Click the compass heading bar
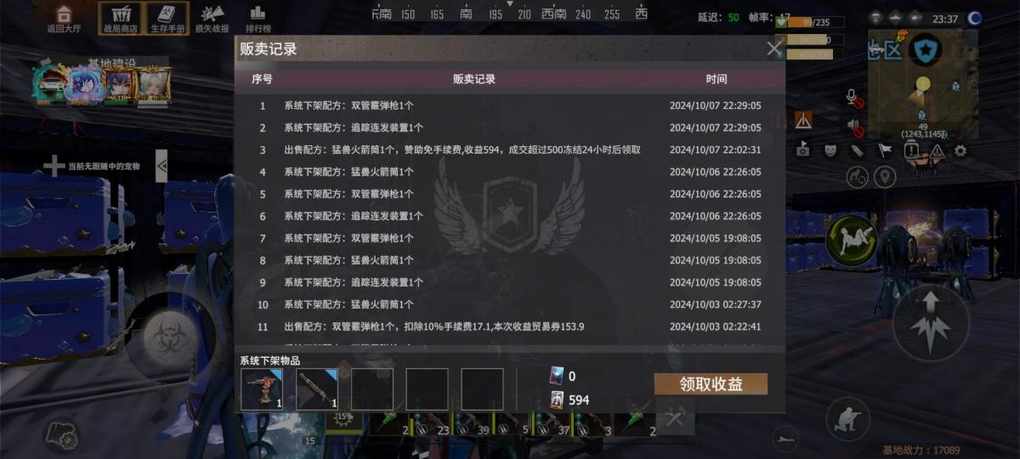1020x459 pixels. [509, 14]
